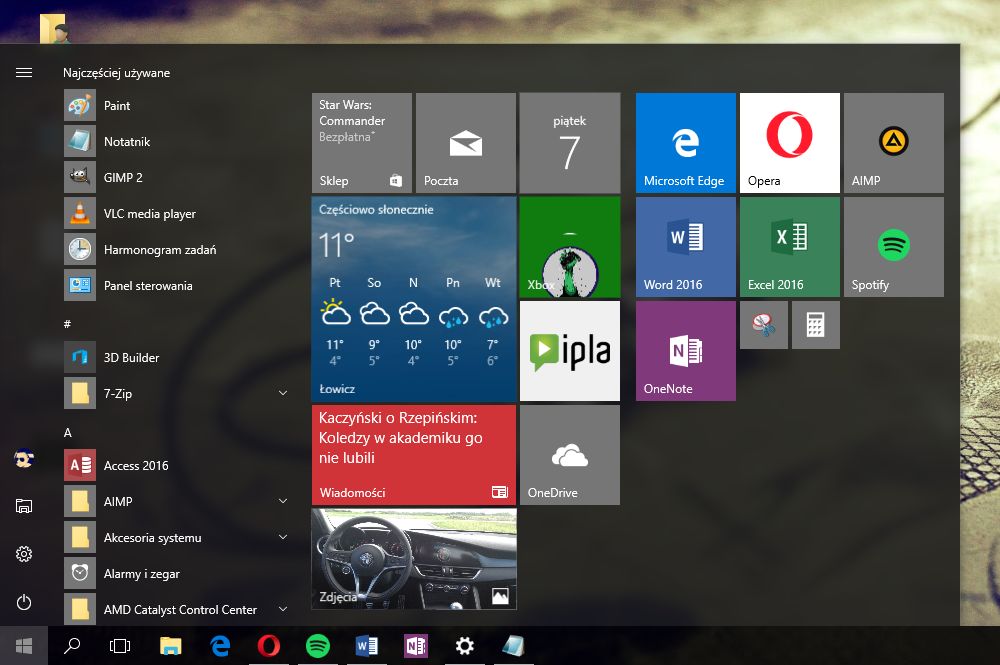Open the Snipping Tool small tile

[763, 325]
